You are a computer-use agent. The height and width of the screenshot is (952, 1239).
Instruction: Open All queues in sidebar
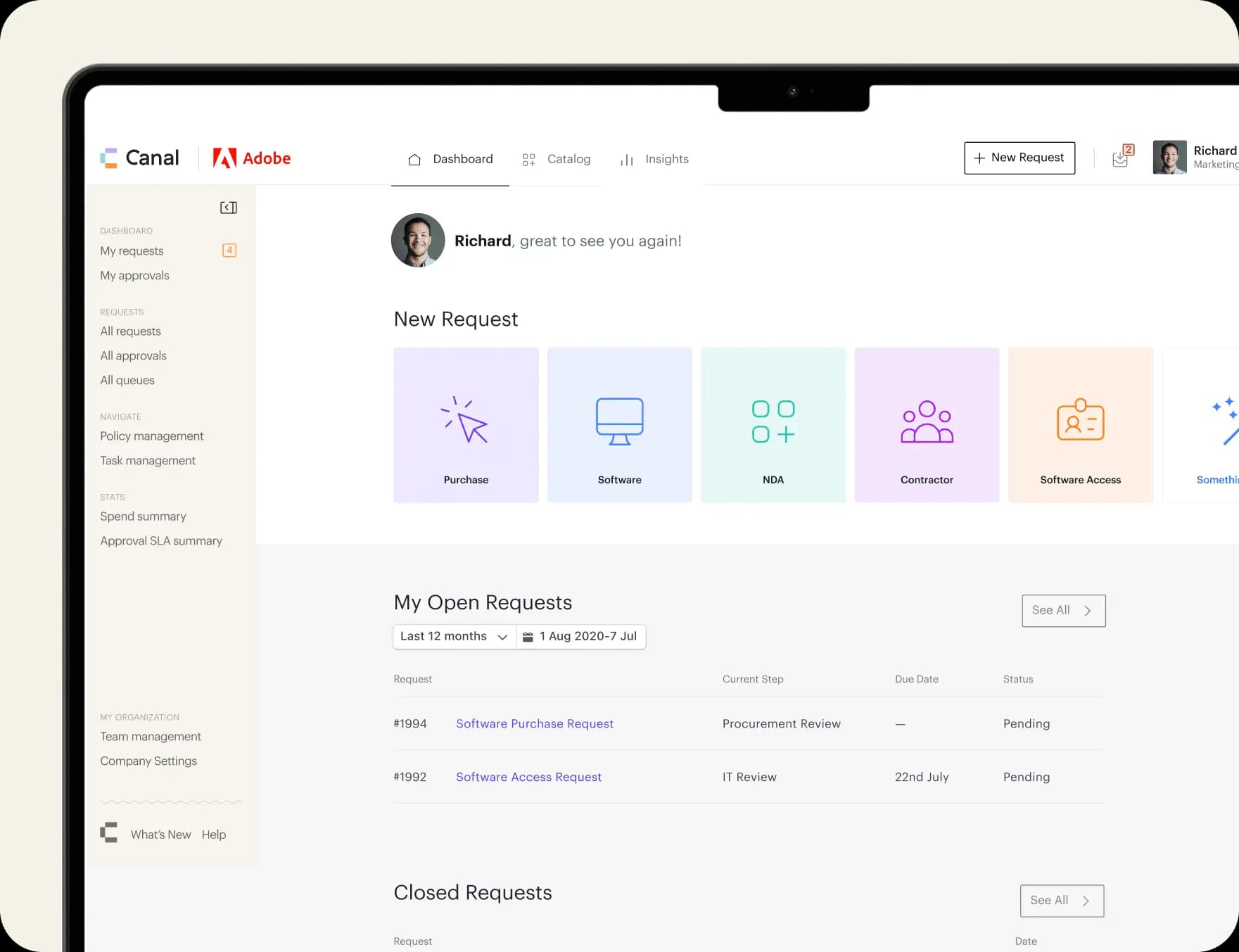[x=127, y=381]
